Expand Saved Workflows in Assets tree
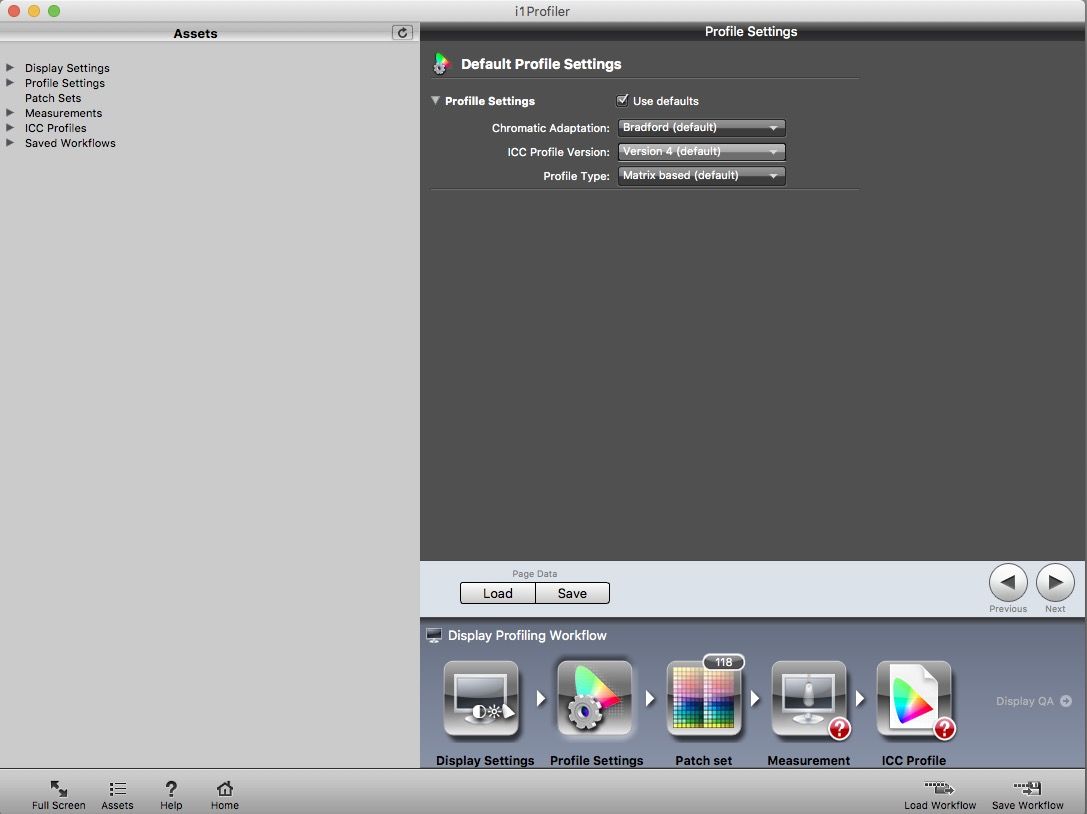 click(x=10, y=142)
